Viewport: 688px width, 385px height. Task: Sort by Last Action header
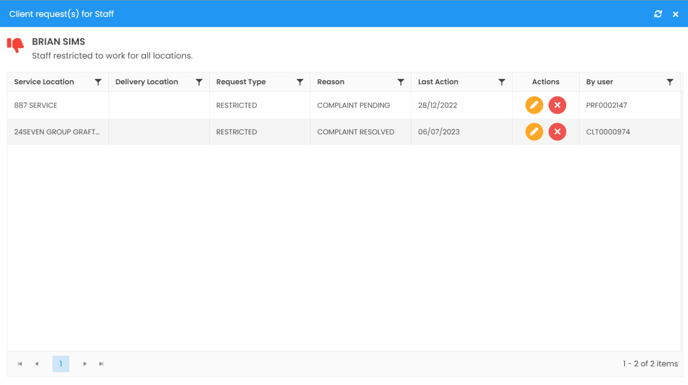(438, 82)
